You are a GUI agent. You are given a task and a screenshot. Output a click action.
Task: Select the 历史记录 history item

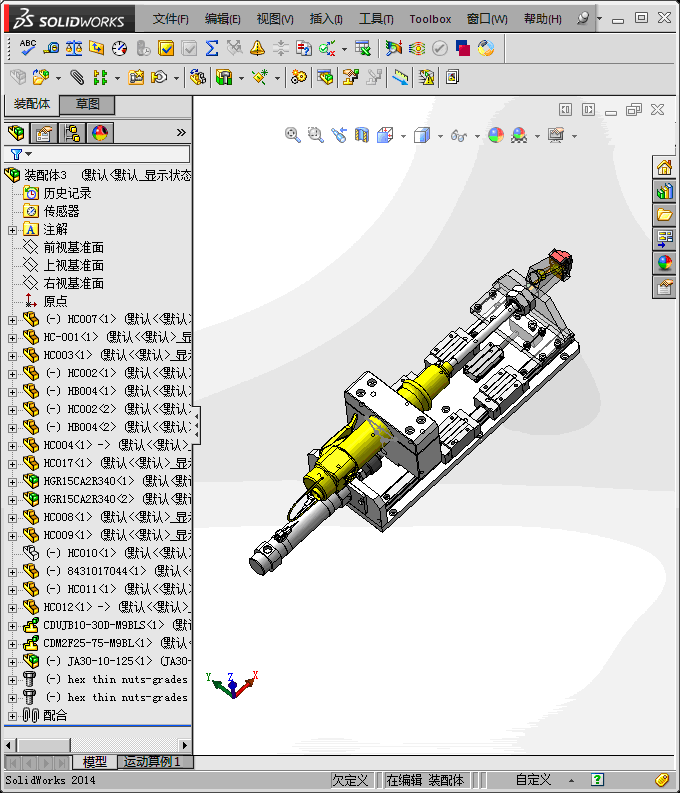pos(67,194)
